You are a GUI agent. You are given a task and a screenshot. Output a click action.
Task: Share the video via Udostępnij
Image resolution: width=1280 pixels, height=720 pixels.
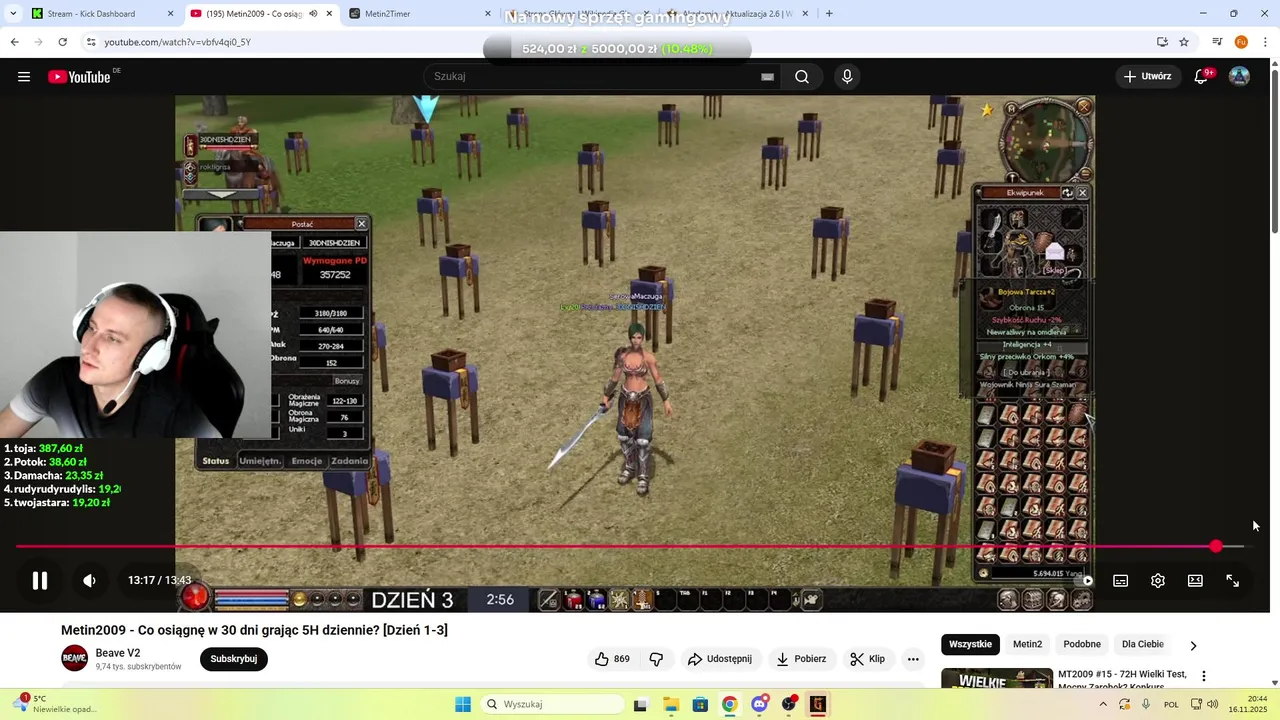coord(720,659)
